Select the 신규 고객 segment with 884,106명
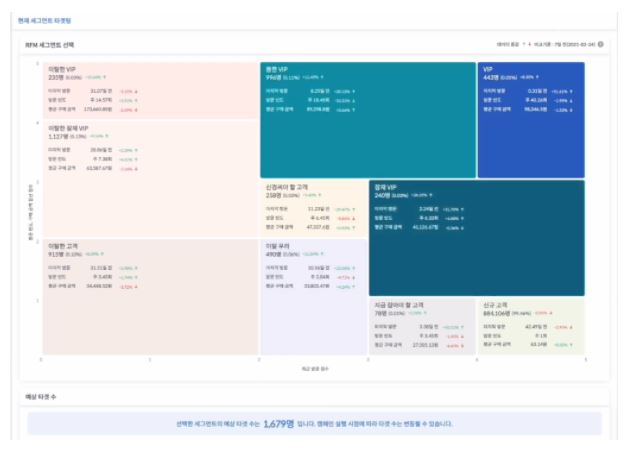Screen dimensions: 630x450 tap(531, 326)
